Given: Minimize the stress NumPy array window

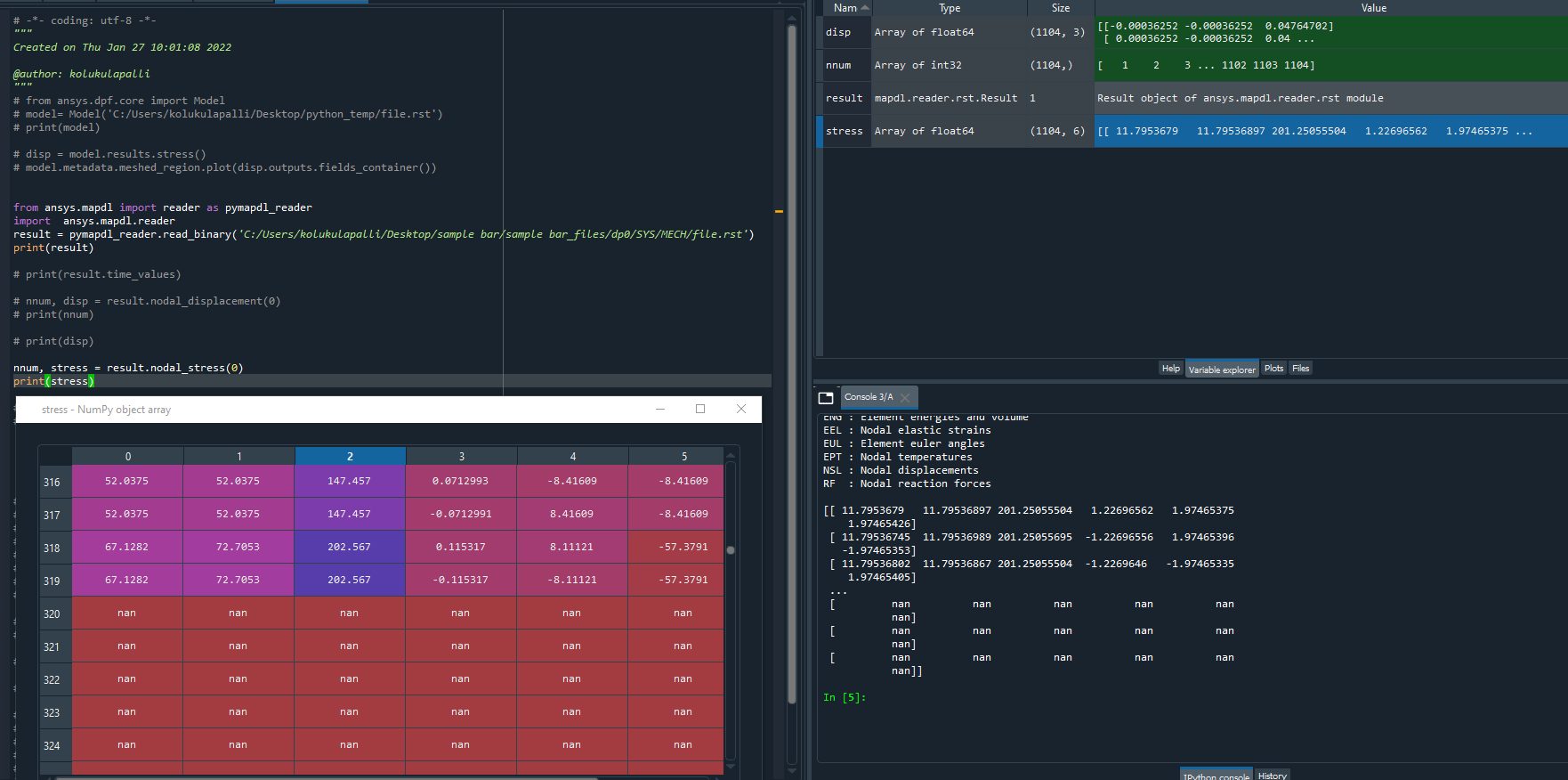Looking at the screenshot, I should pos(660,409).
